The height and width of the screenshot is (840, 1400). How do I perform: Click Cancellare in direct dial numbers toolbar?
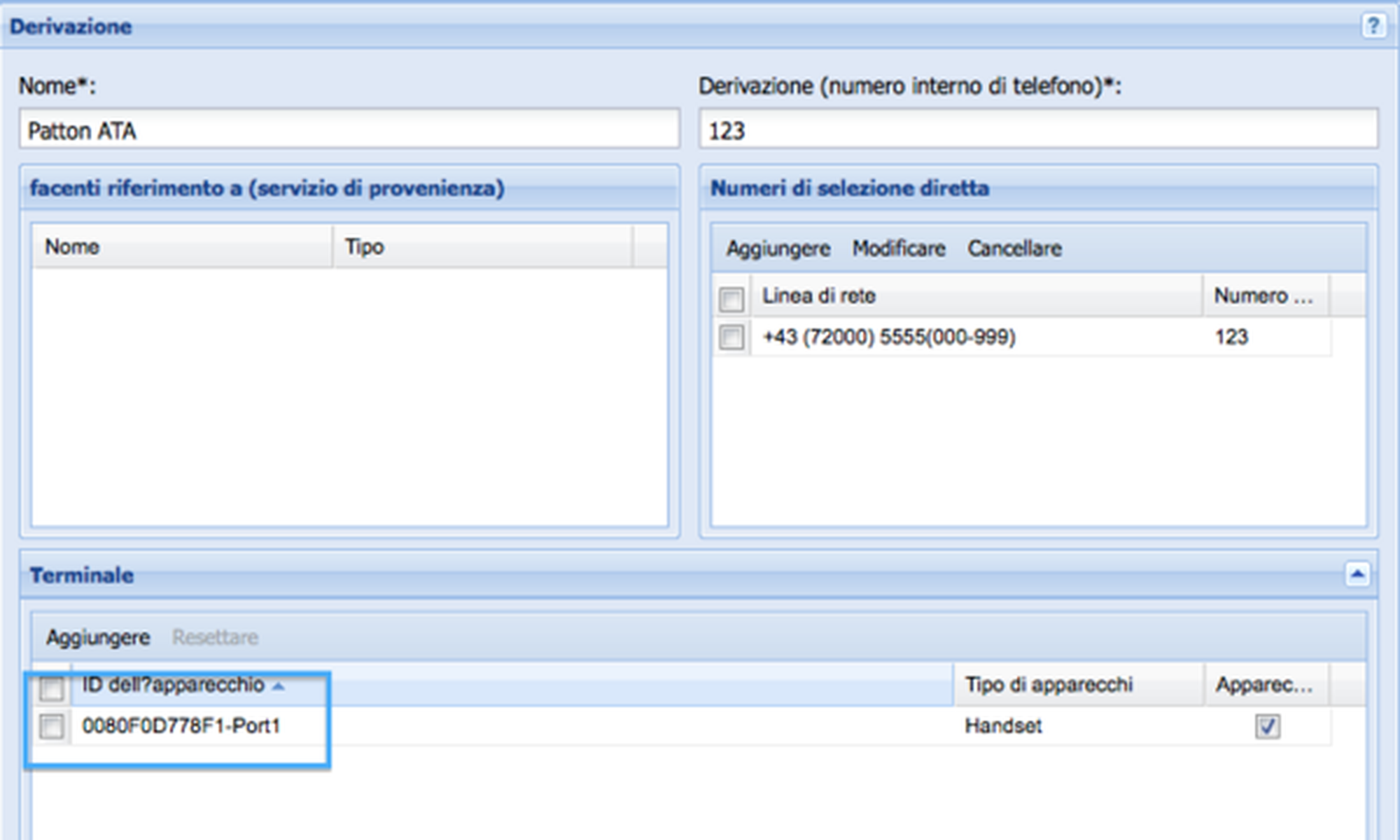point(1014,248)
